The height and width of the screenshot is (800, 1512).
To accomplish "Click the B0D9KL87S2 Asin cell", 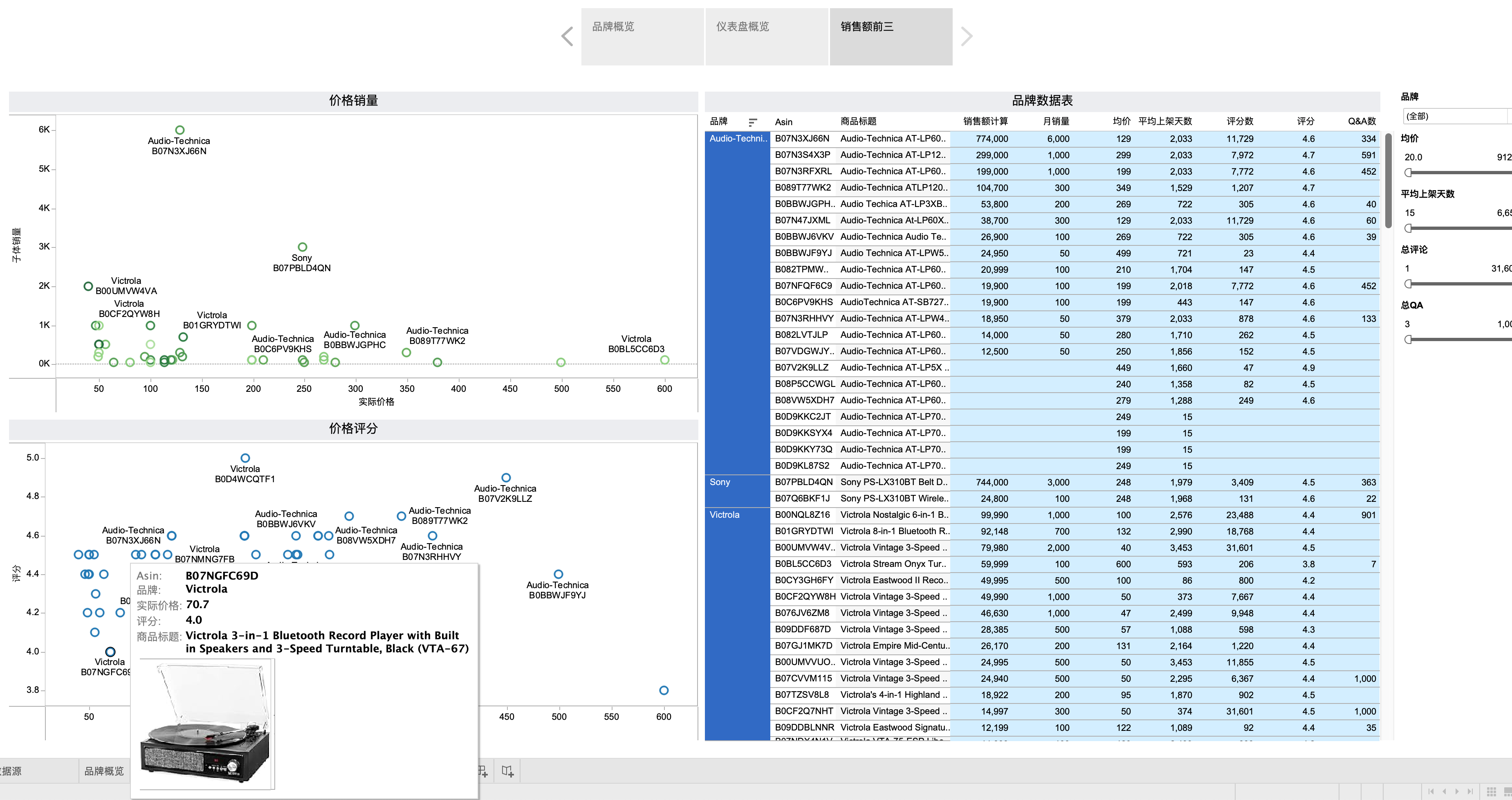I will 802,465.
